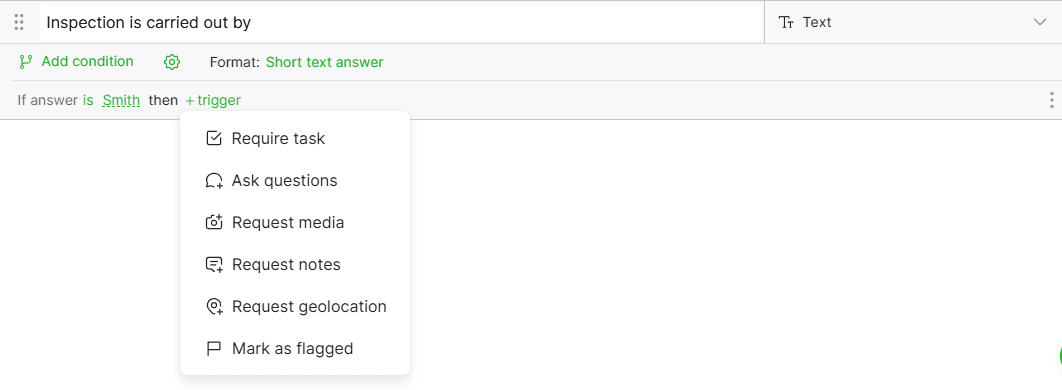
Task: Edit the Smith condition value
Action: tap(121, 100)
